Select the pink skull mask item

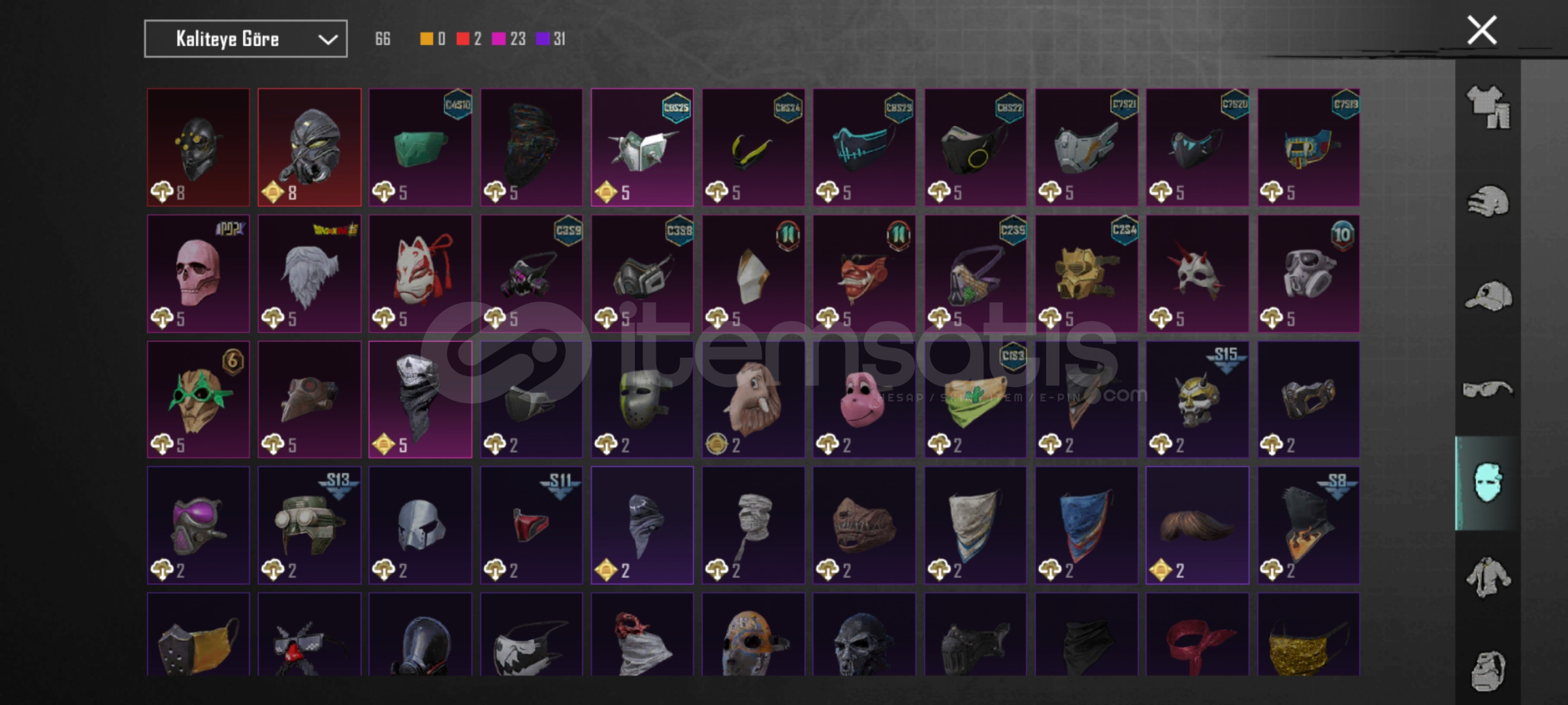pos(198,274)
